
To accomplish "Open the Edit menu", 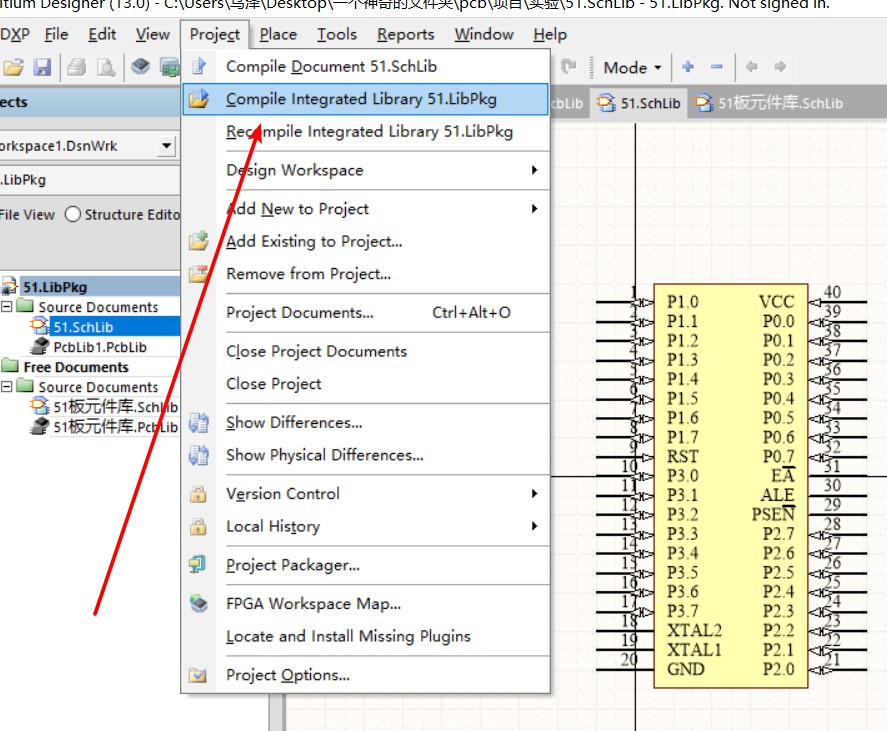I will click(102, 35).
